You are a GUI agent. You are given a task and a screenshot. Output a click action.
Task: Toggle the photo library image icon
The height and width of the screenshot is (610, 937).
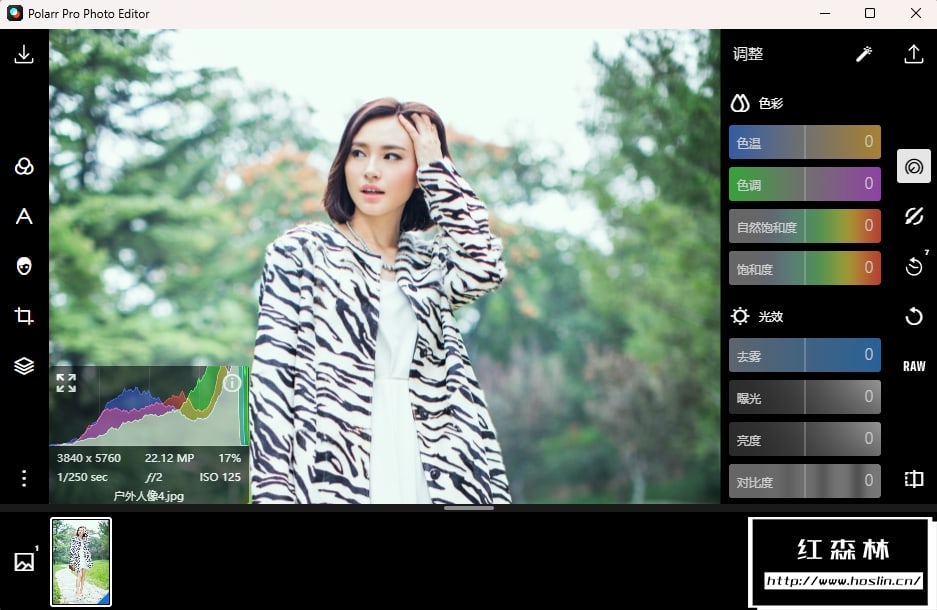[25, 561]
